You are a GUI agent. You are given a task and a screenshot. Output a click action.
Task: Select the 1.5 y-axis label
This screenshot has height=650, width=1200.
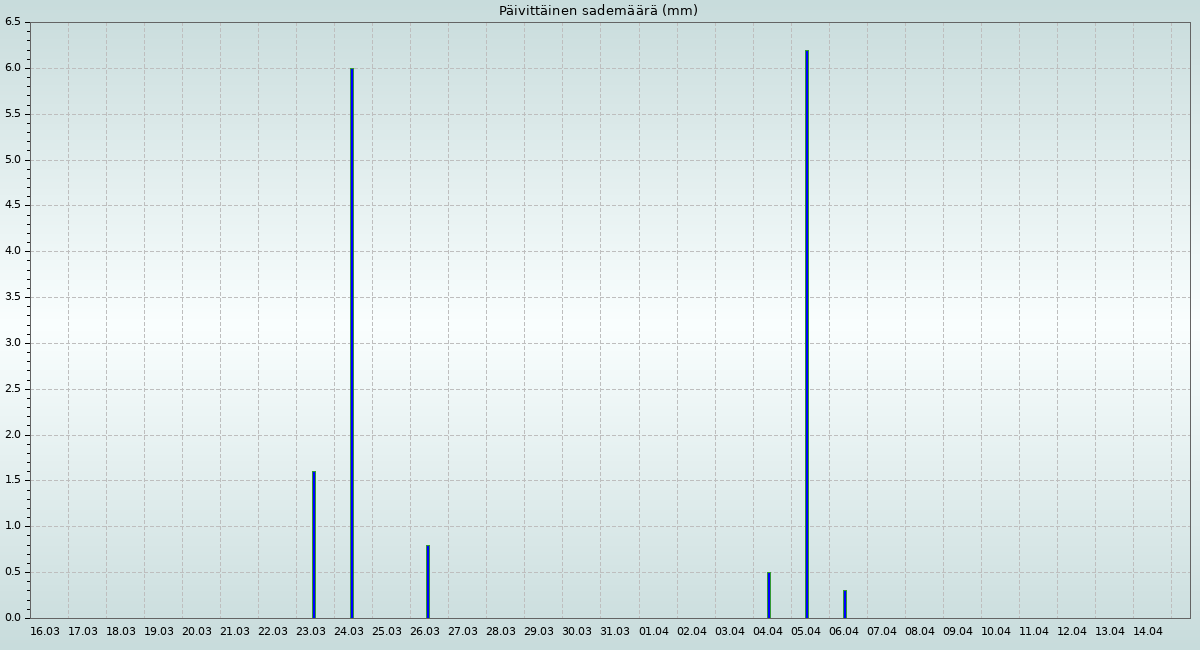tap(12, 481)
